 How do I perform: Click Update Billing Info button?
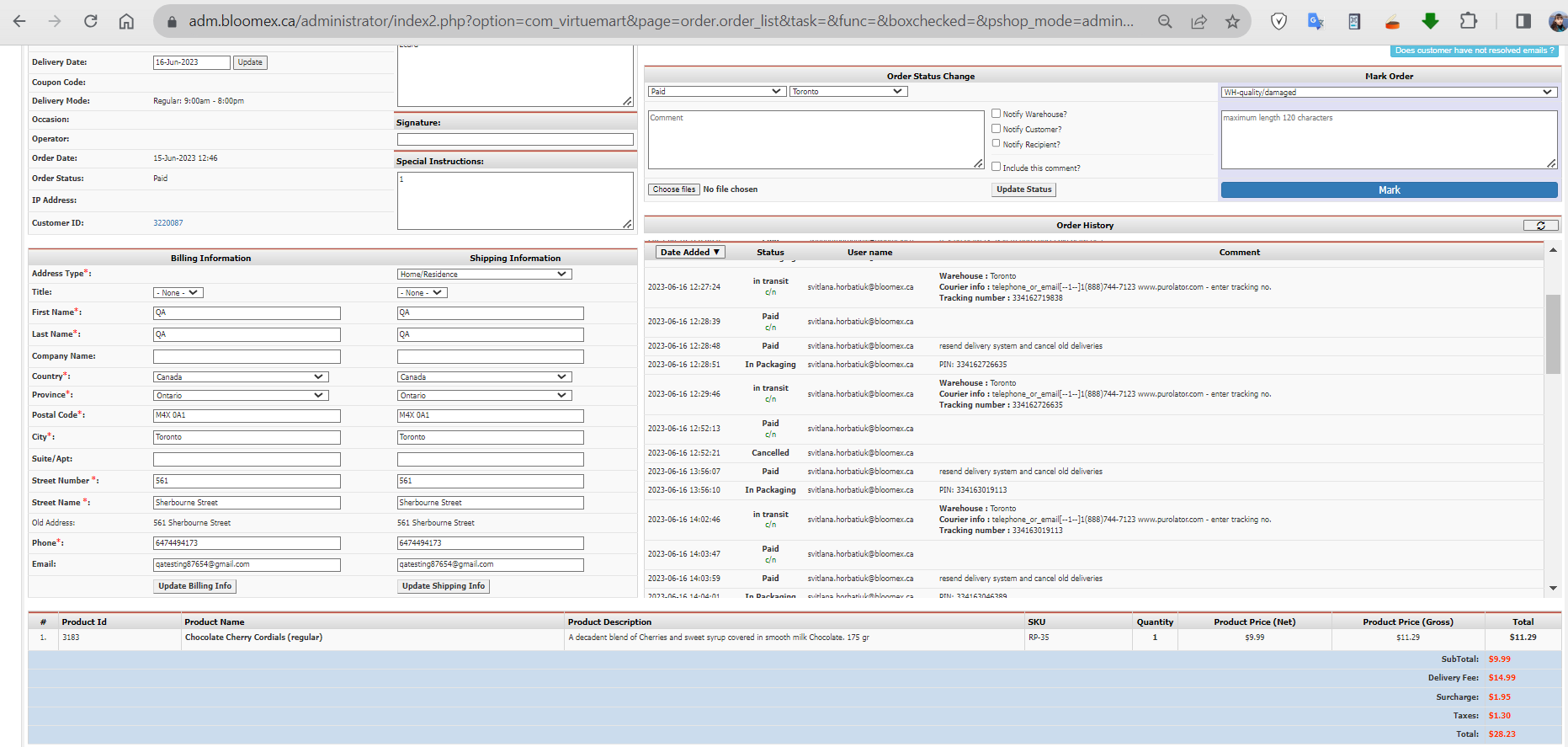pos(195,586)
